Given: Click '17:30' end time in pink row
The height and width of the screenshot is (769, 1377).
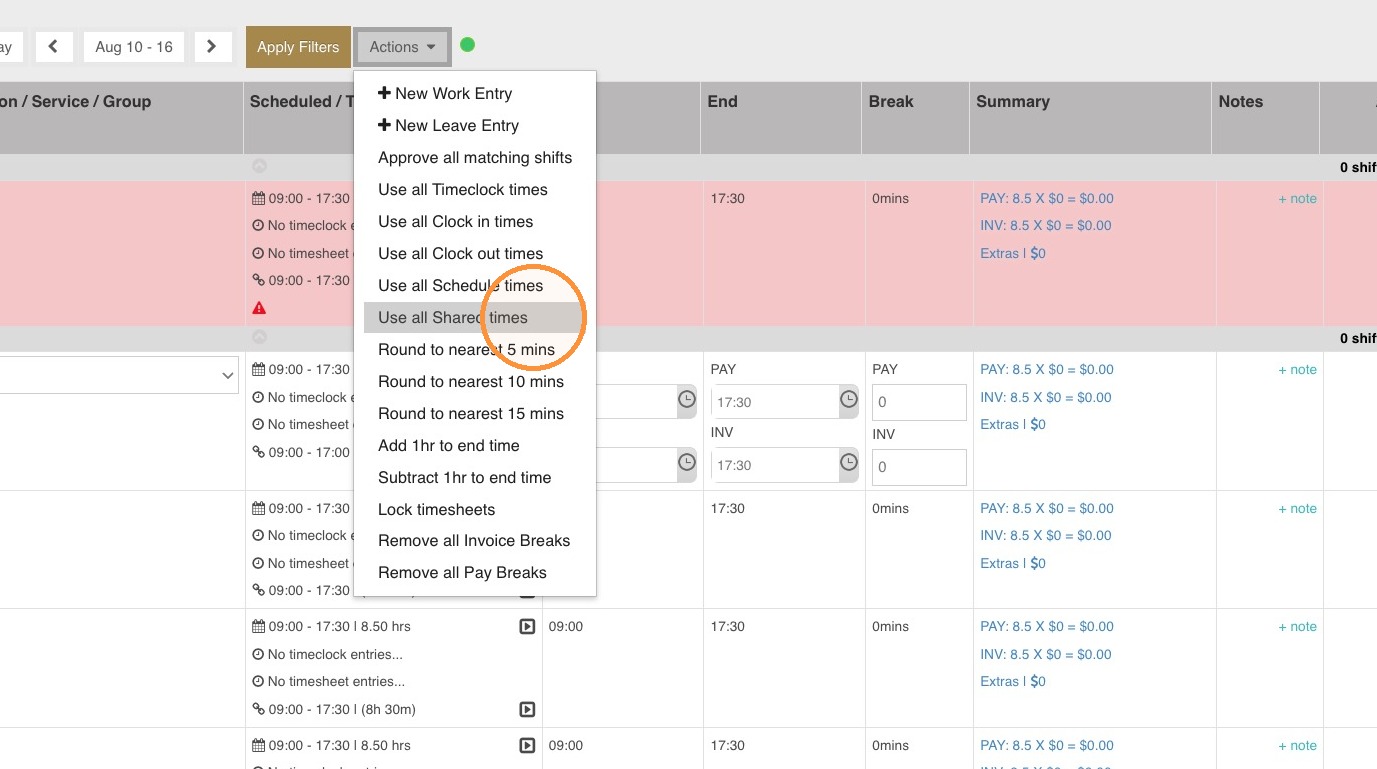Looking at the screenshot, I should click(727, 199).
